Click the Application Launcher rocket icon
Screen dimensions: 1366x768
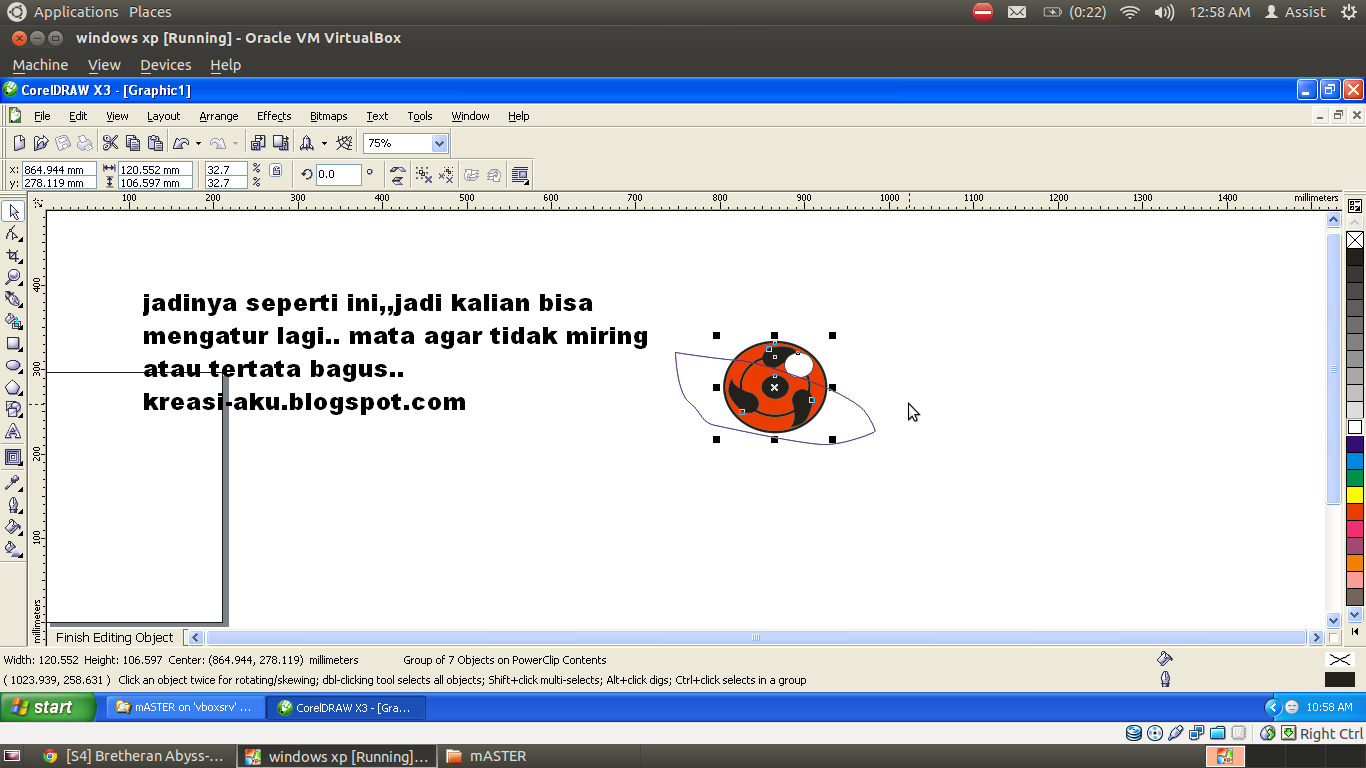307,143
